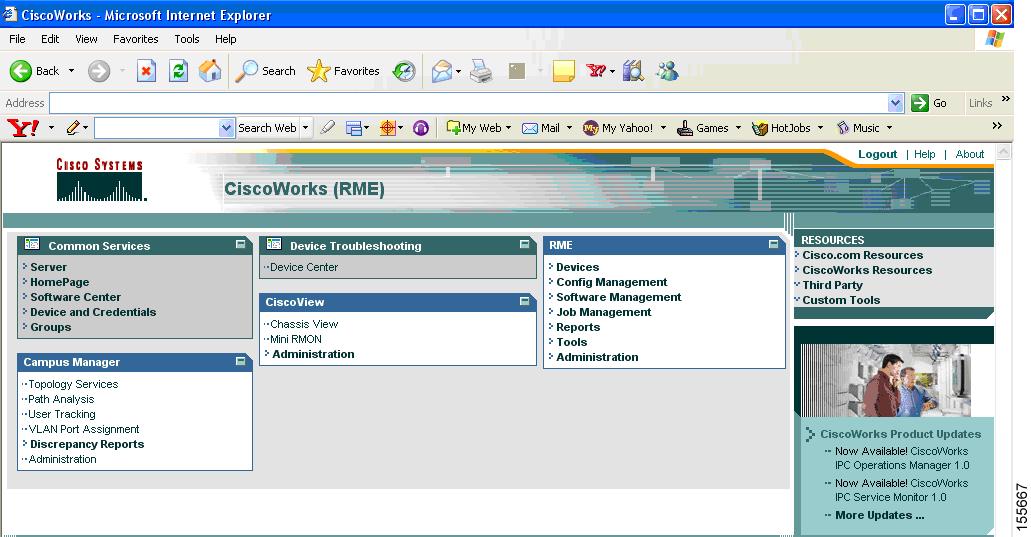This screenshot has height=537, width=1031.
Task: Open the Yahoo search box dropdown arrow
Action: coord(226,128)
